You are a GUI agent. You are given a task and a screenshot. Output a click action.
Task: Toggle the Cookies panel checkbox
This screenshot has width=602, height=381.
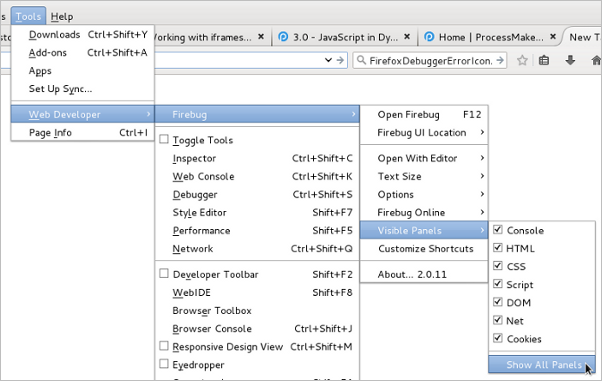[x=498, y=338]
